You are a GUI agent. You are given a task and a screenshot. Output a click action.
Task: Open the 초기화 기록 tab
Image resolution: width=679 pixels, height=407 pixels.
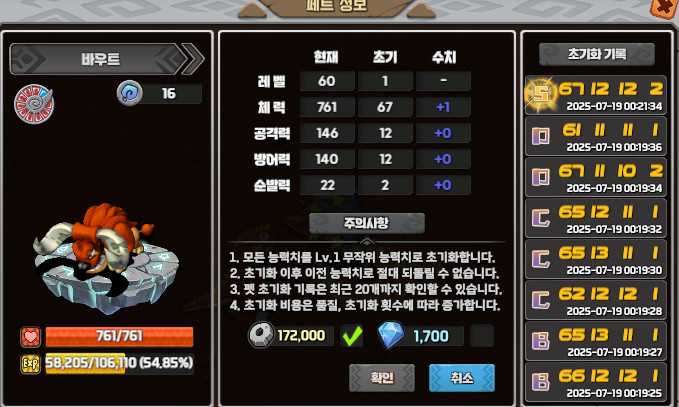[597, 54]
